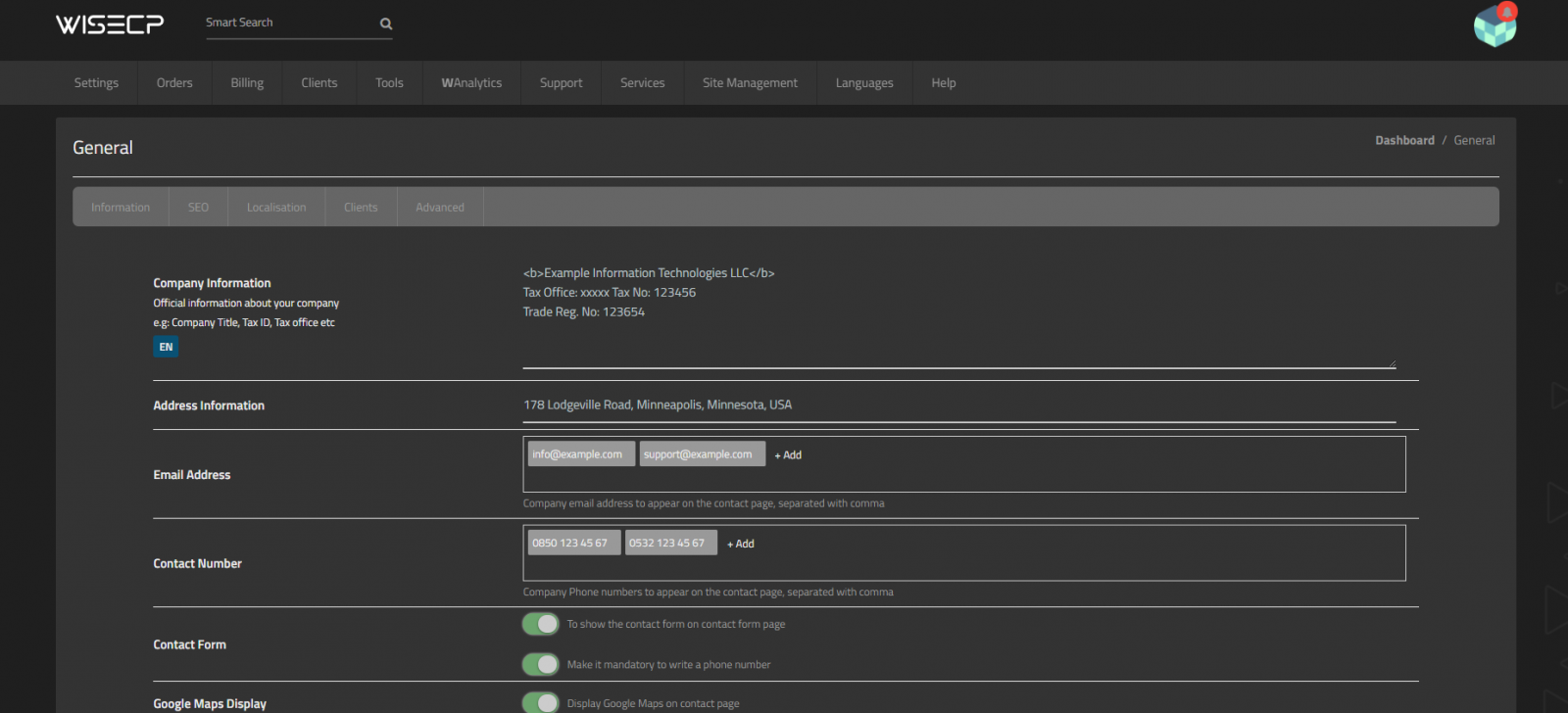Screen dimensions: 1568x713
Task: Switch to the SEO tab
Action: click(x=198, y=208)
